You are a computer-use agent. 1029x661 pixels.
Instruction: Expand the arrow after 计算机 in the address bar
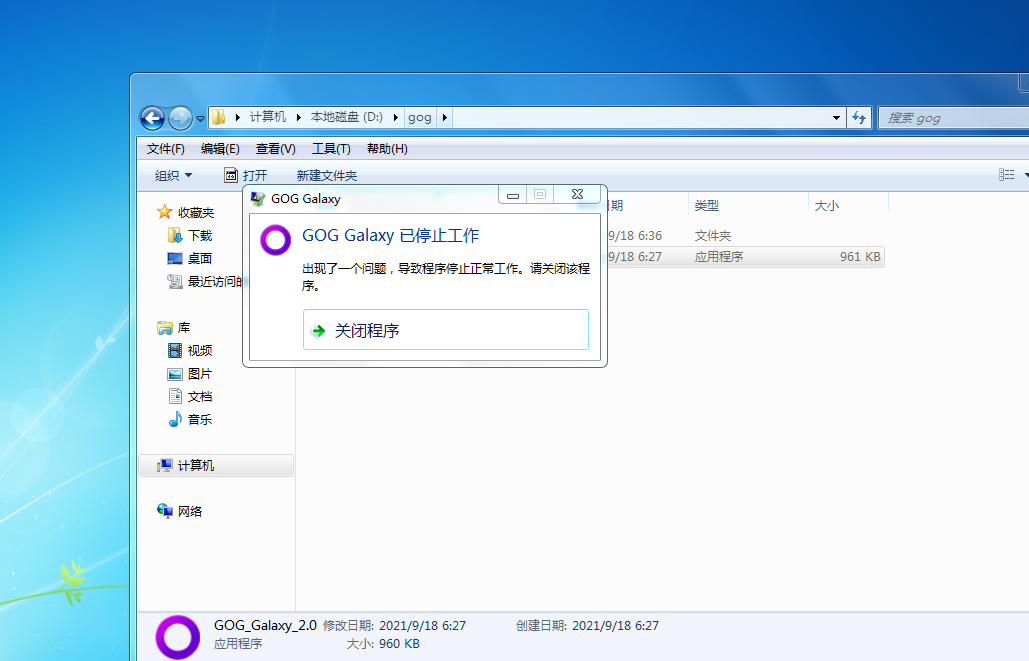click(299, 117)
